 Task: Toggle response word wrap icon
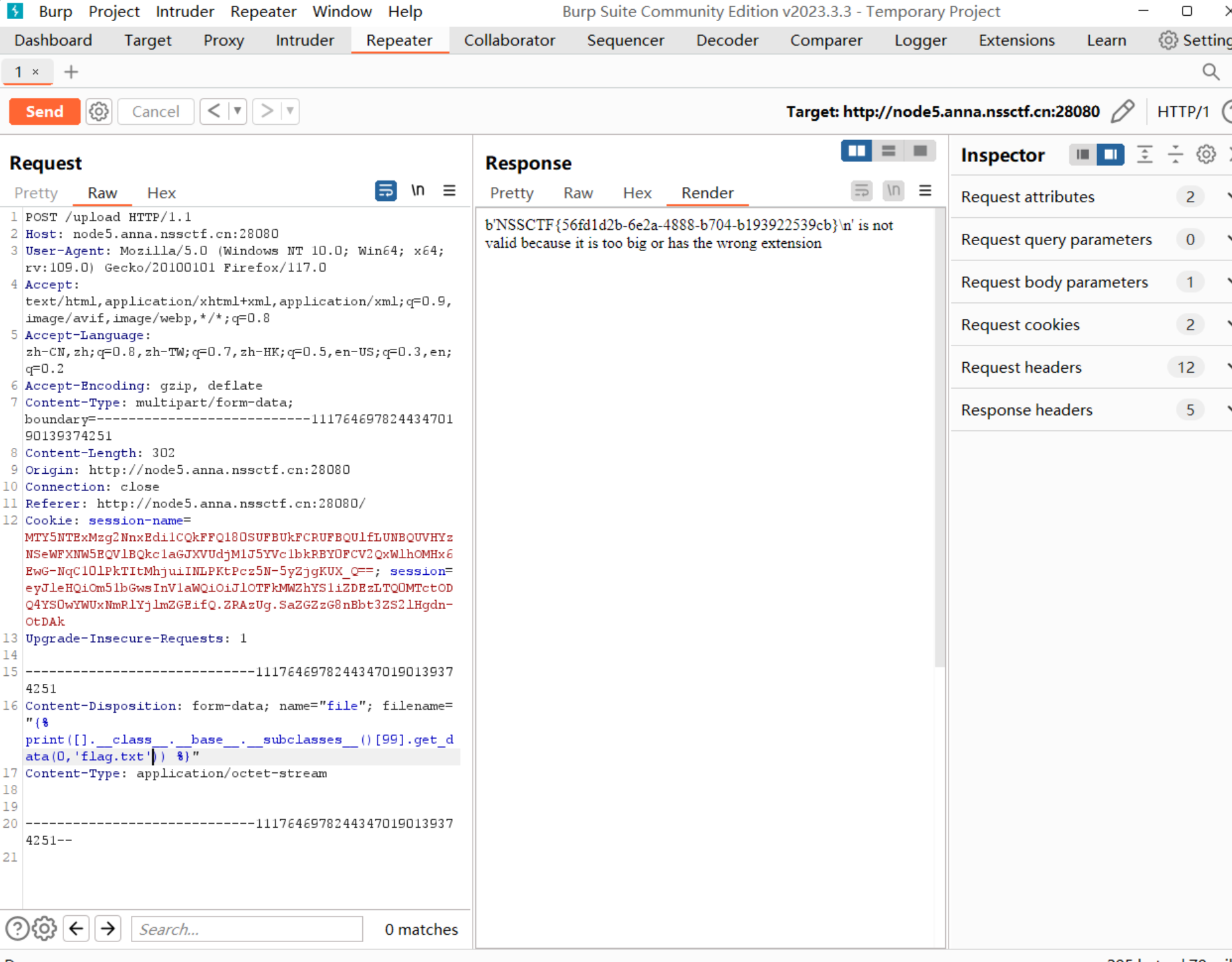[861, 191]
